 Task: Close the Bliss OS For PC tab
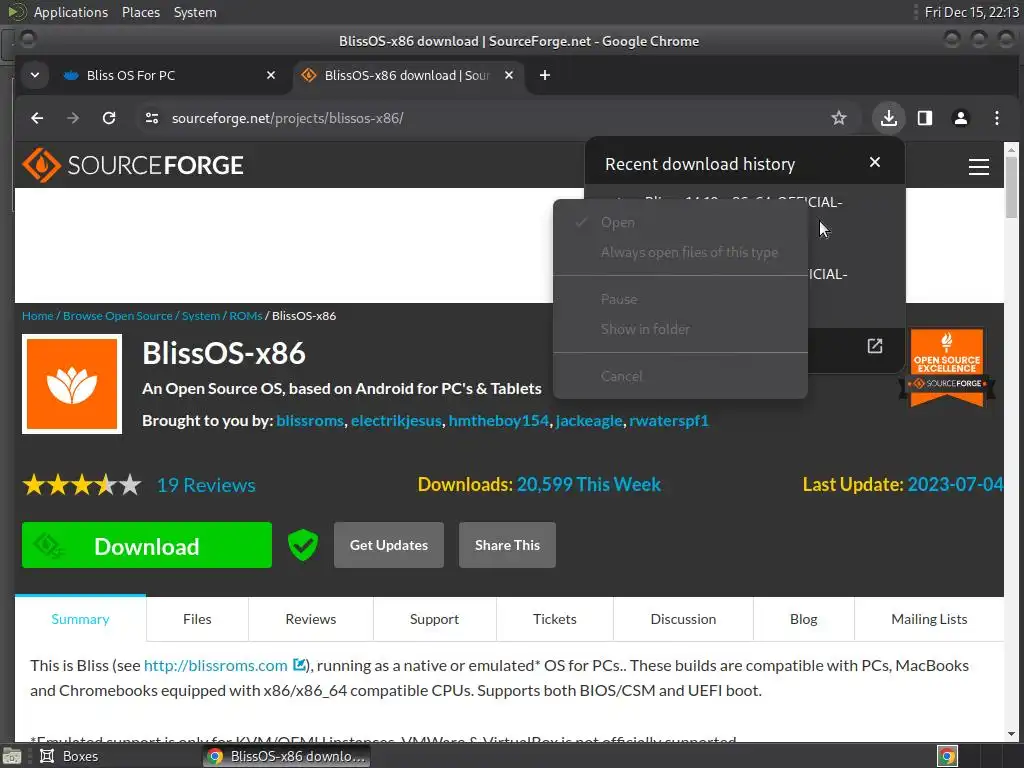pyautogui.click(x=271, y=75)
